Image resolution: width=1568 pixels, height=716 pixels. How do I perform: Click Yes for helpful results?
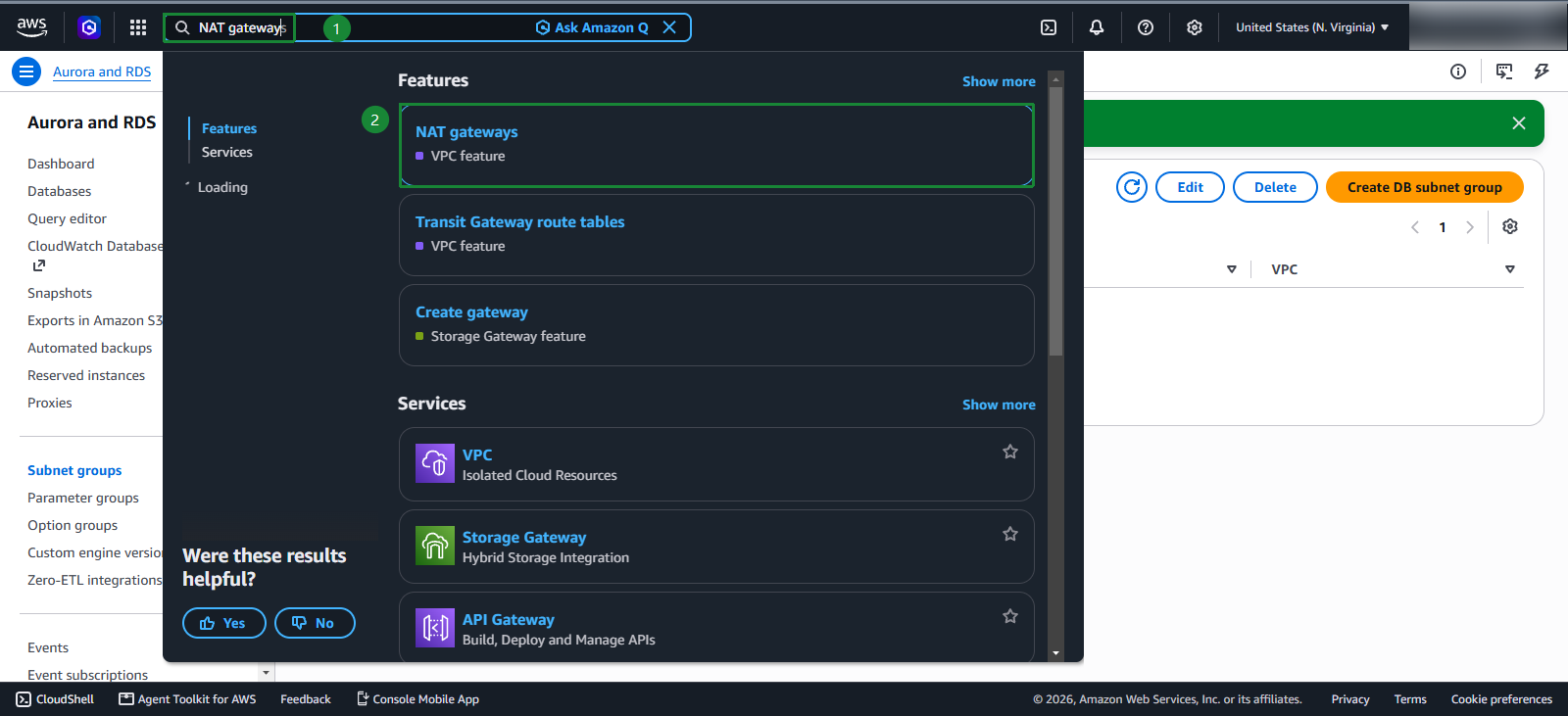(224, 623)
